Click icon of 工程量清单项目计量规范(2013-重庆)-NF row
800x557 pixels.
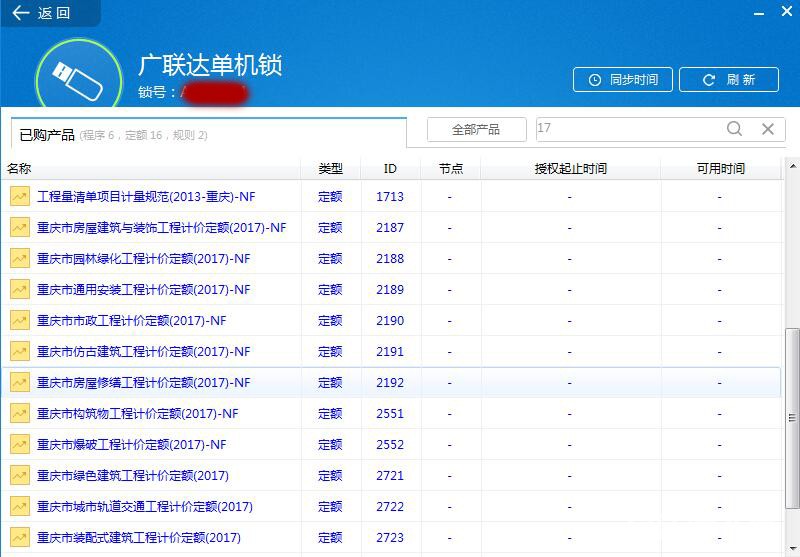coord(20,196)
